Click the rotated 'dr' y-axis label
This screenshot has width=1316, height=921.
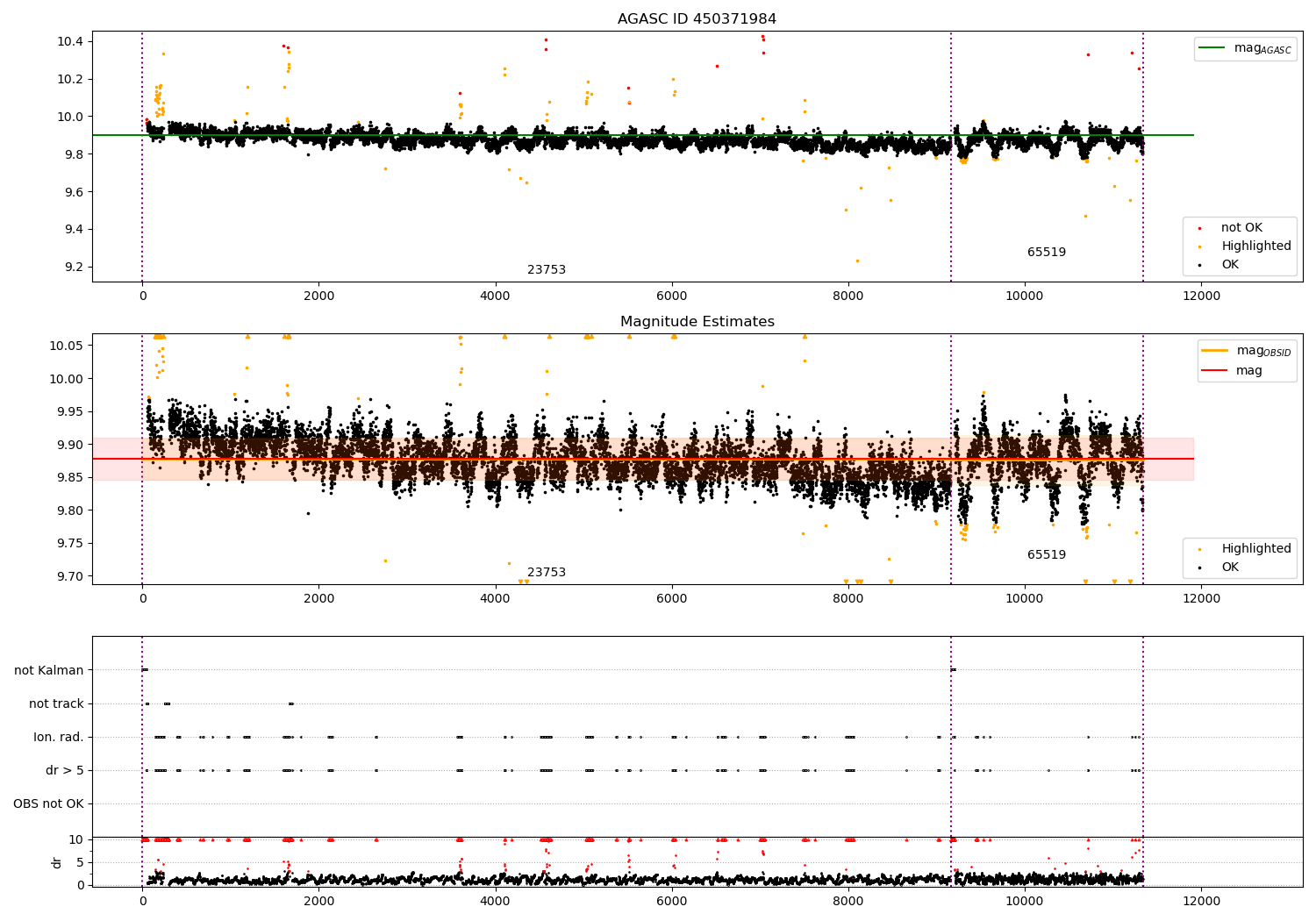(57, 862)
